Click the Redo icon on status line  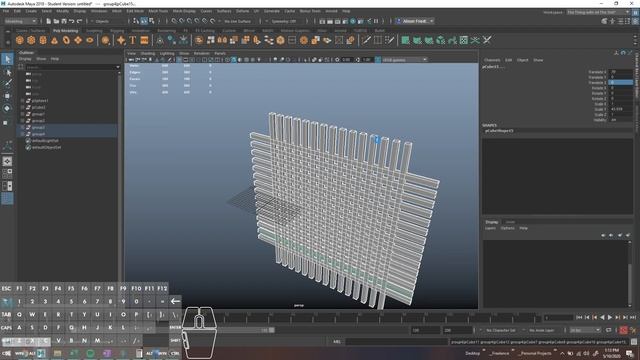(80, 21)
